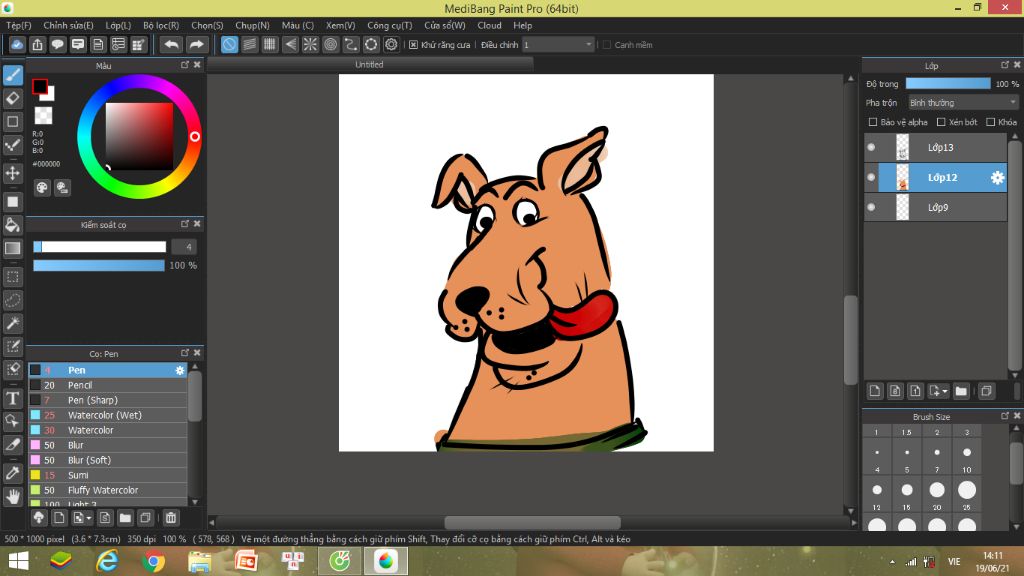1024x576 pixels.
Task: Enable radial snap guide
Action: 310,44
